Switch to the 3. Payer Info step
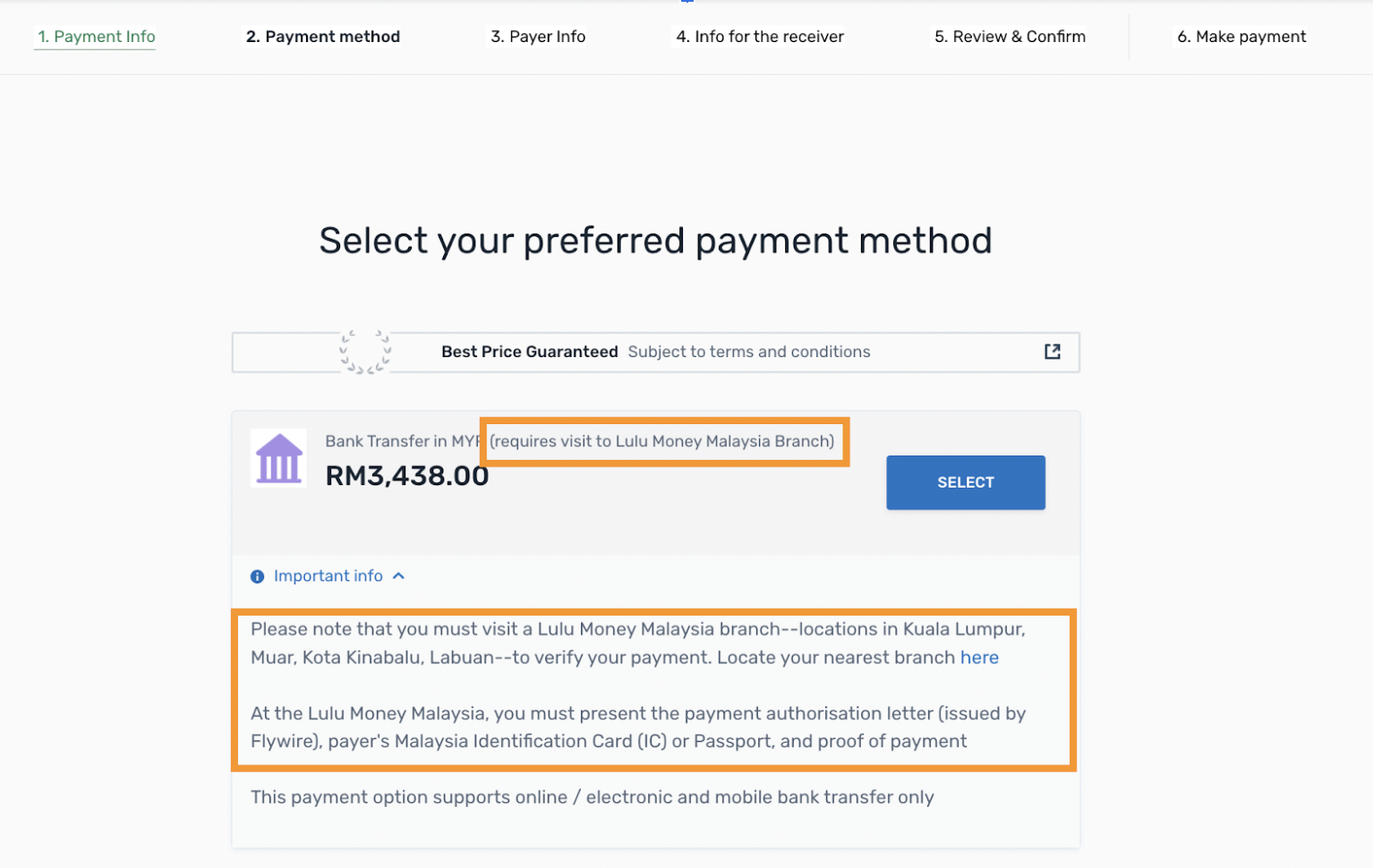Screen dimensions: 1373x868 click(x=538, y=37)
